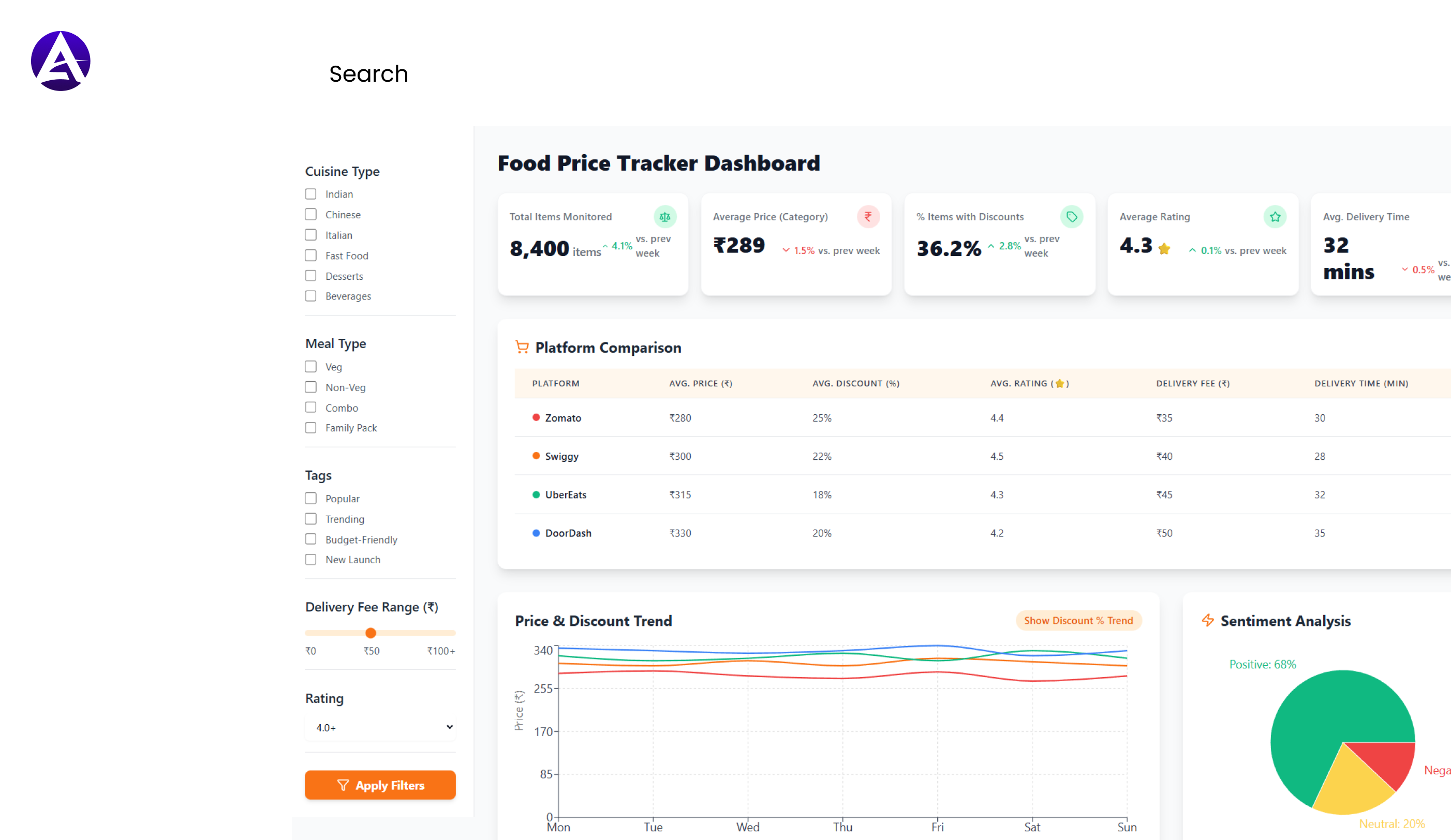Check the Budget-Friendly tag
Image resolution: width=1451 pixels, height=840 pixels.
tap(311, 539)
